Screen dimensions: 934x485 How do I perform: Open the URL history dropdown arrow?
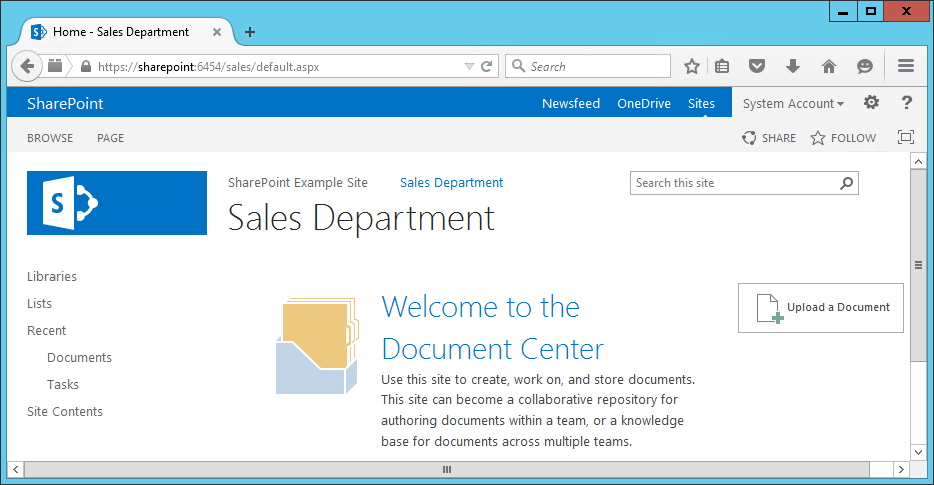tap(469, 66)
